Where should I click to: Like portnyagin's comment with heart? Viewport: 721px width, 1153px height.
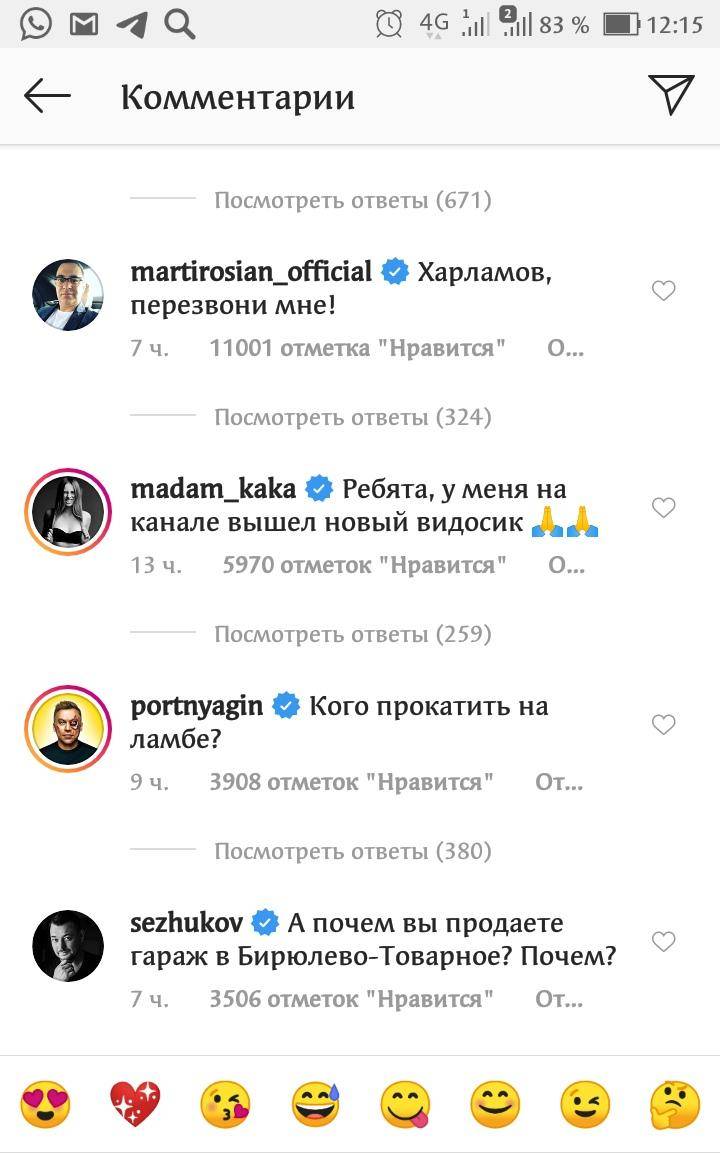tap(663, 725)
